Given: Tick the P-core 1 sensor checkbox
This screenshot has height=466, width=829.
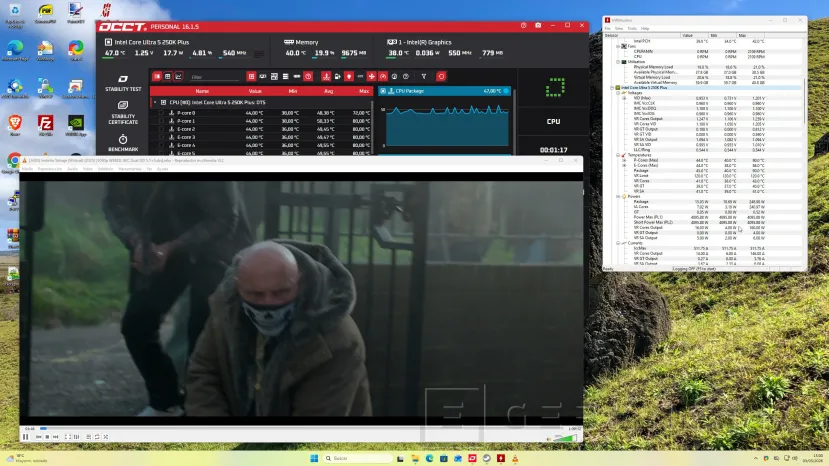Looking at the screenshot, I should click(161, 121).
